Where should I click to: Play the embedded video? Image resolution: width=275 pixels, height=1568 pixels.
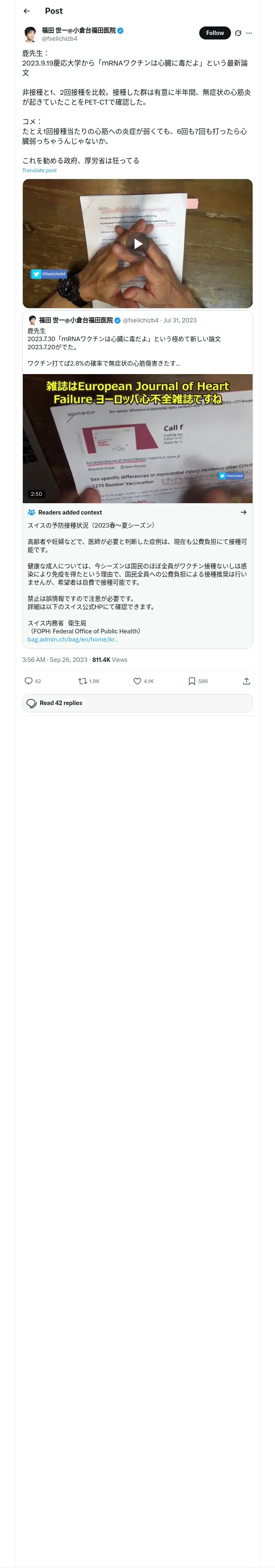coord(138,243)
